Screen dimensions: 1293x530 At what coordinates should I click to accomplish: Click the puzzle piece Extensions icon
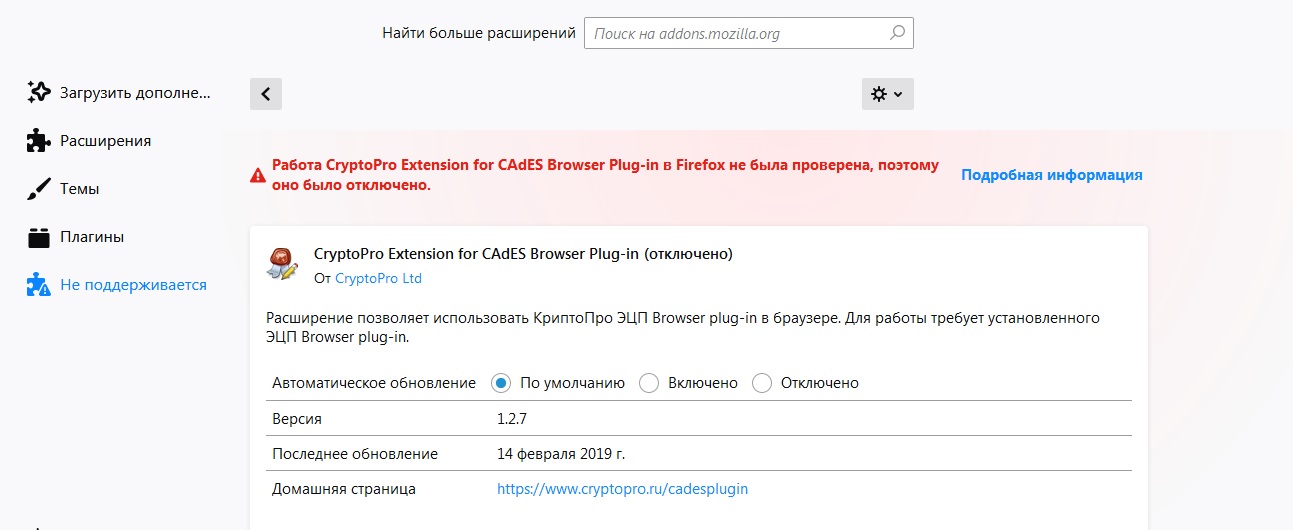(x=38, y=141)
